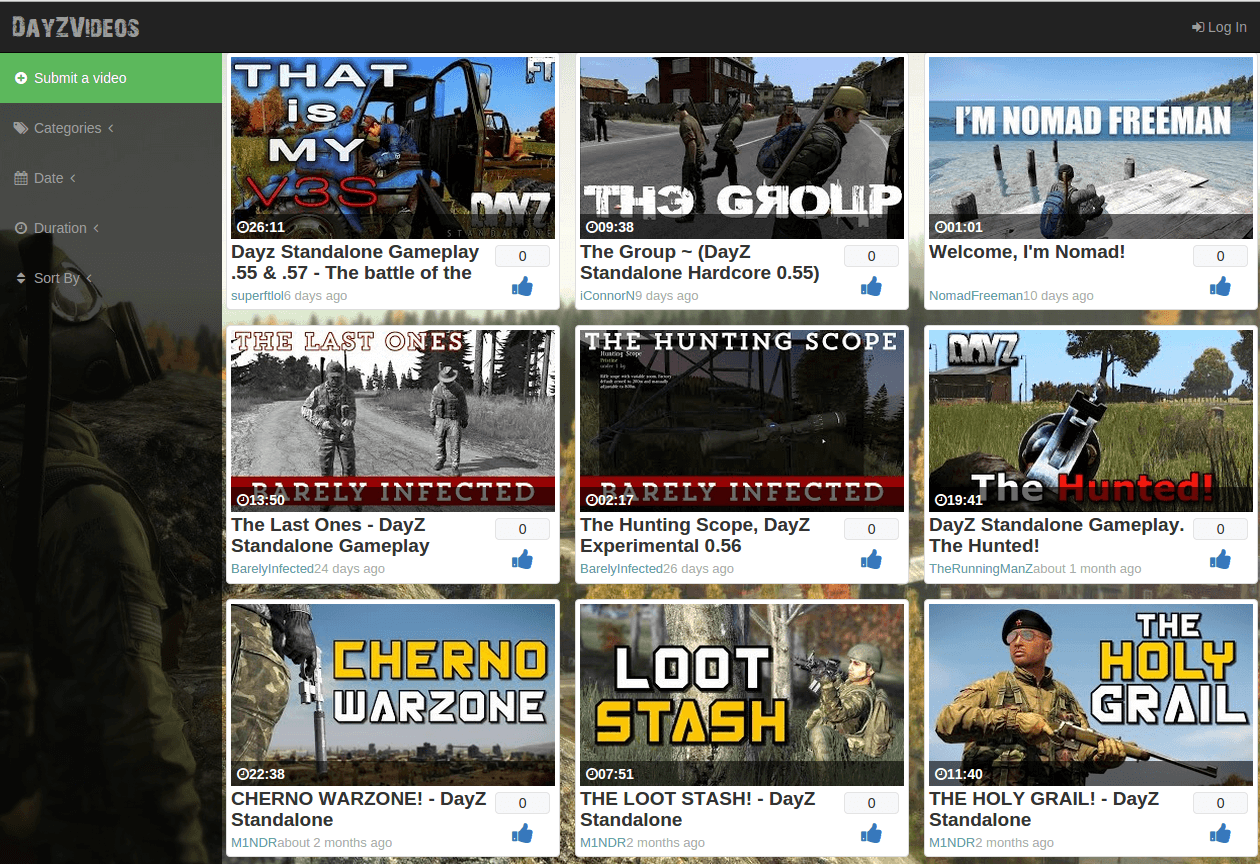Play 'The Group' video thumbnail
This screenshot has height=864, width=1260.
(742, 147)
